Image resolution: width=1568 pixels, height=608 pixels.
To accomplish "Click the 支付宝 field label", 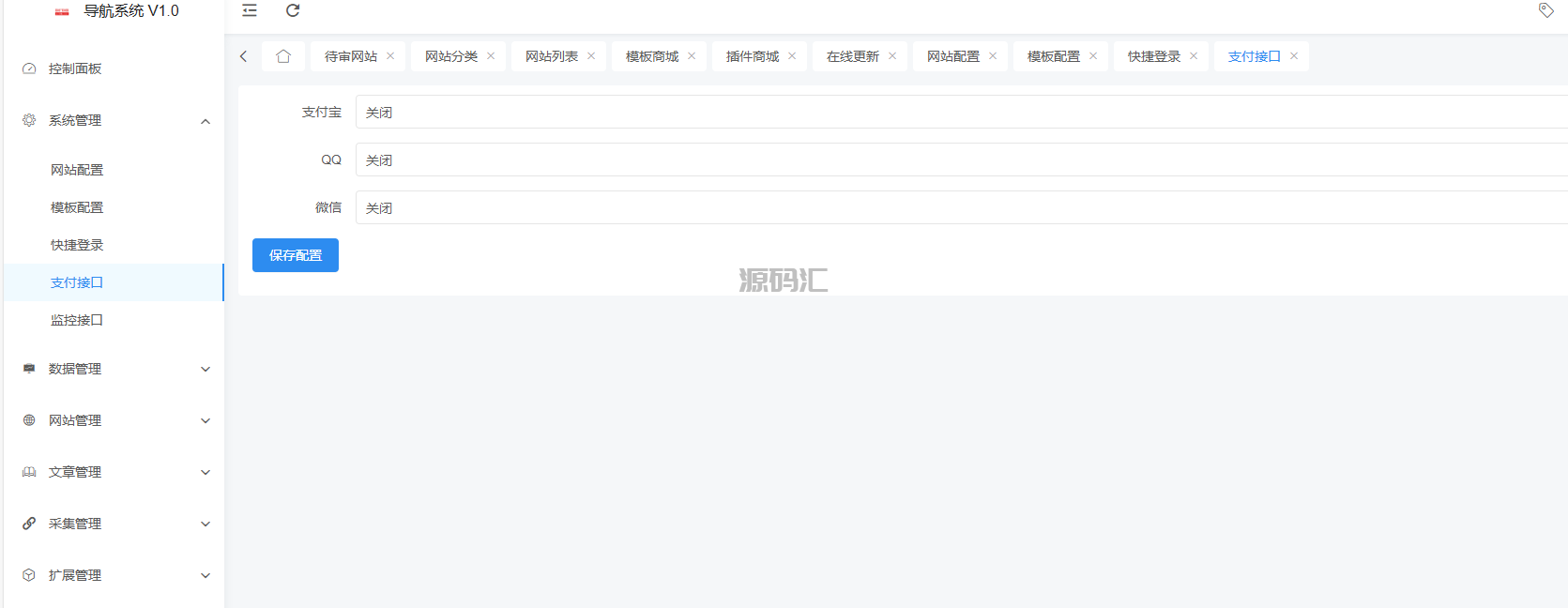I will (322, 112).
